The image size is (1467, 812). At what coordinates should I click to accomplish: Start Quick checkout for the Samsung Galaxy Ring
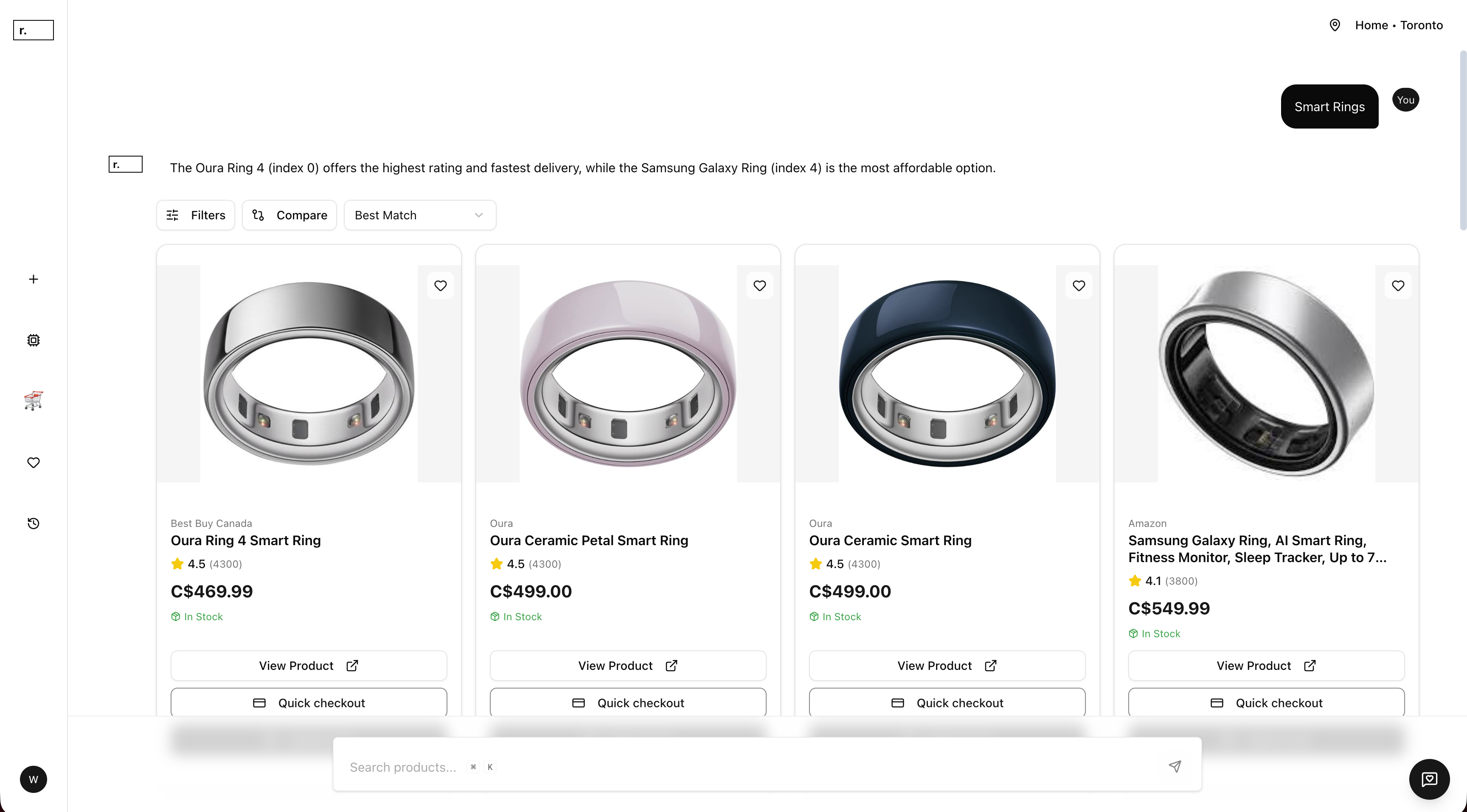pyautogui.click(x=1266, y=702)
